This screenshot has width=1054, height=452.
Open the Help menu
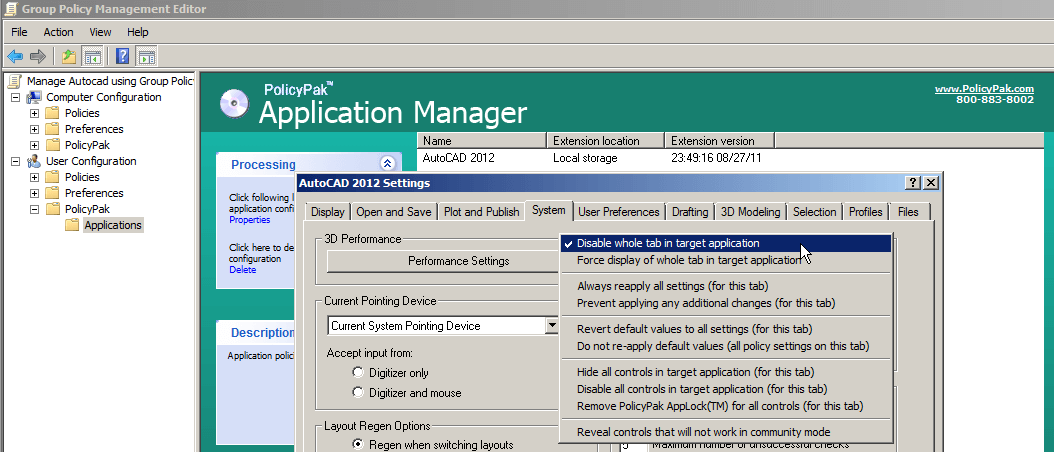pos(137,32)
